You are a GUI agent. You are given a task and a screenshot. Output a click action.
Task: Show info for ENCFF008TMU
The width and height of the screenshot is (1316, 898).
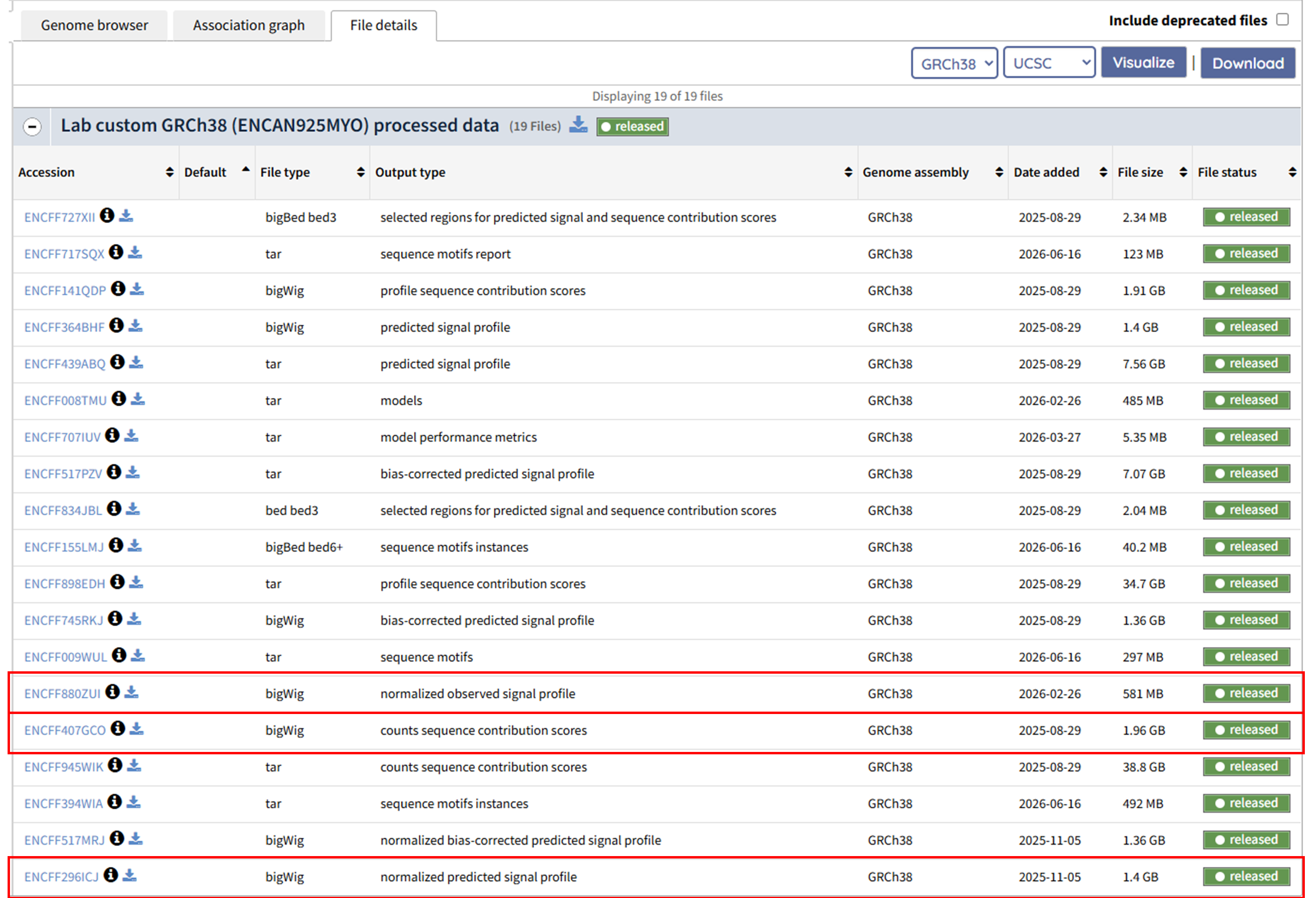(x=118, y=399)
